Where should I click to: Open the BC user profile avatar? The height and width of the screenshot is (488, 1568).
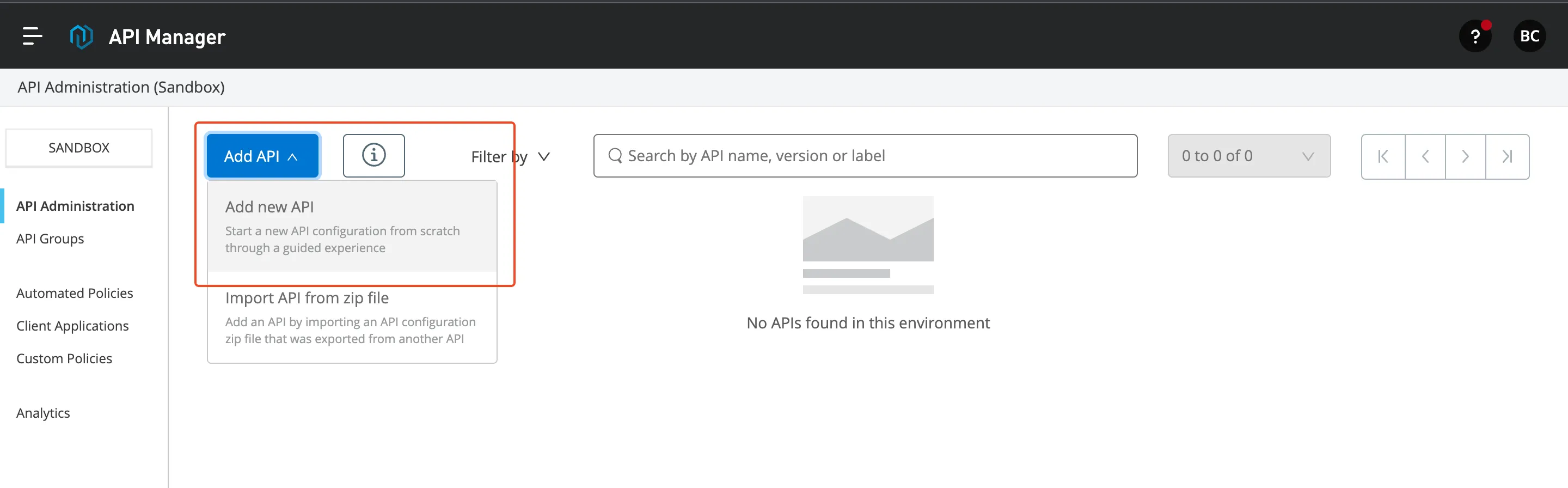(1529, 36)
